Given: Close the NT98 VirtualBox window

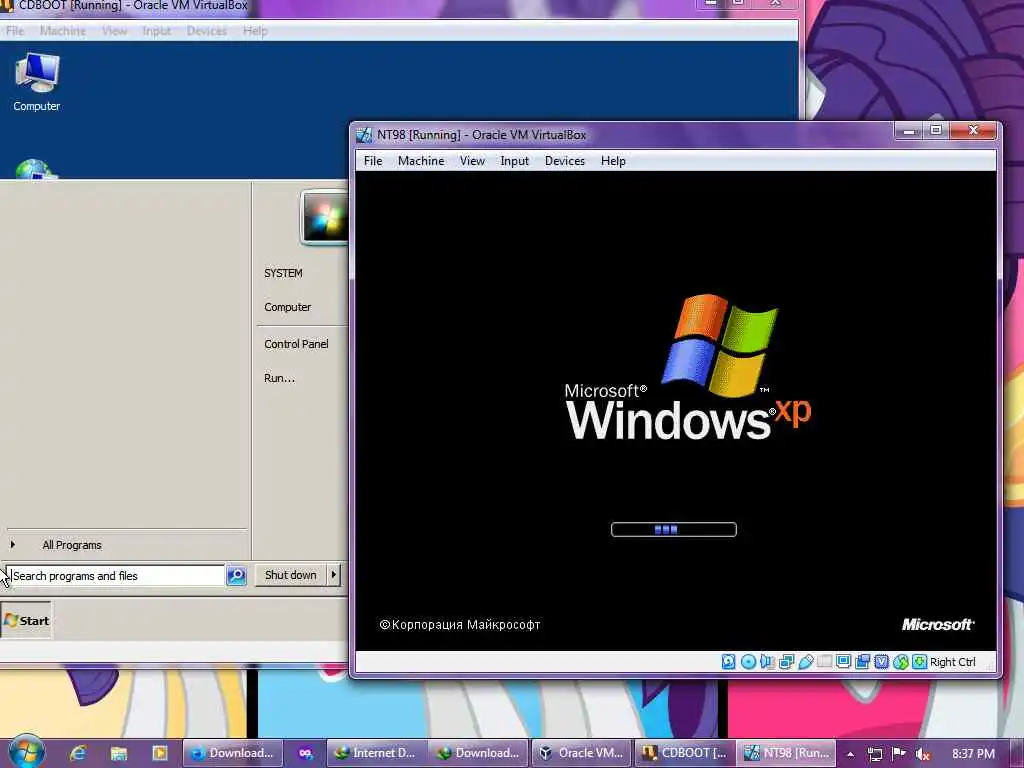Looking at the screenshot, I should 973,130.
